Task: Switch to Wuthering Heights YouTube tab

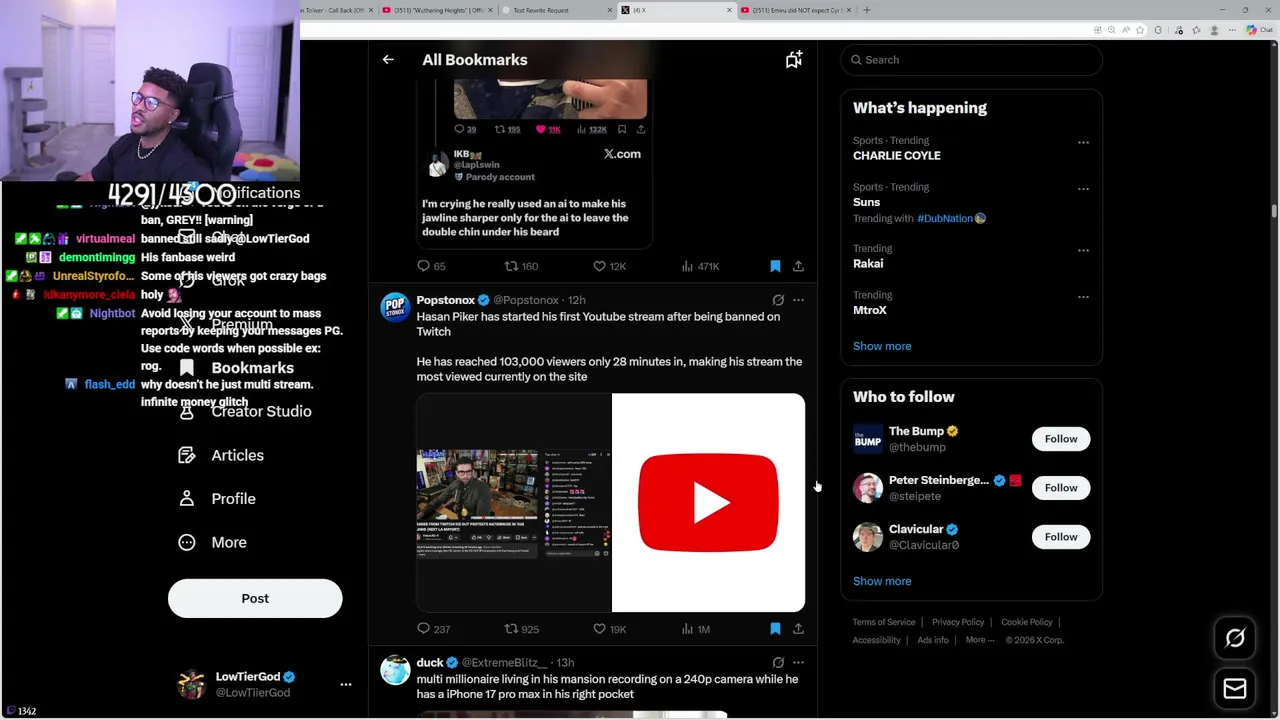Action: [x=436, y=10]
